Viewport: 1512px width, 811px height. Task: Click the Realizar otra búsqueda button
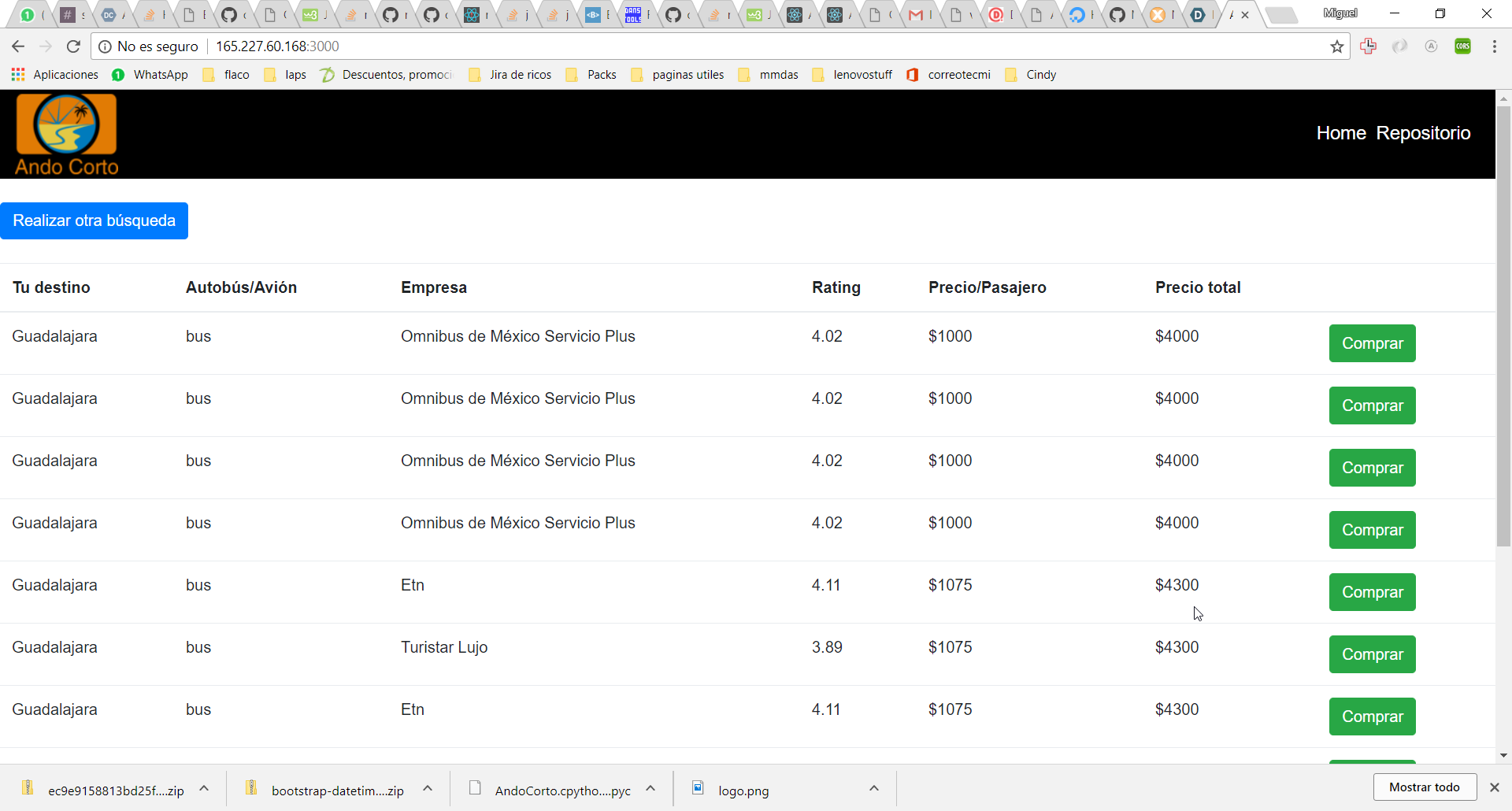pos(94,220)
